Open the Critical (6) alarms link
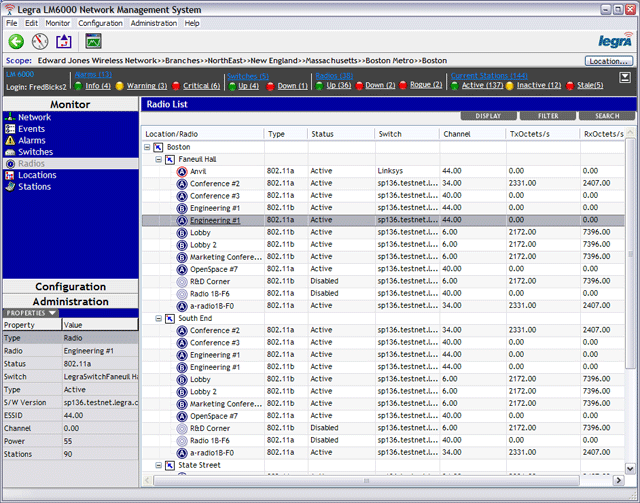This screenshot has height=503, width=640. click(x=201, y=86)
